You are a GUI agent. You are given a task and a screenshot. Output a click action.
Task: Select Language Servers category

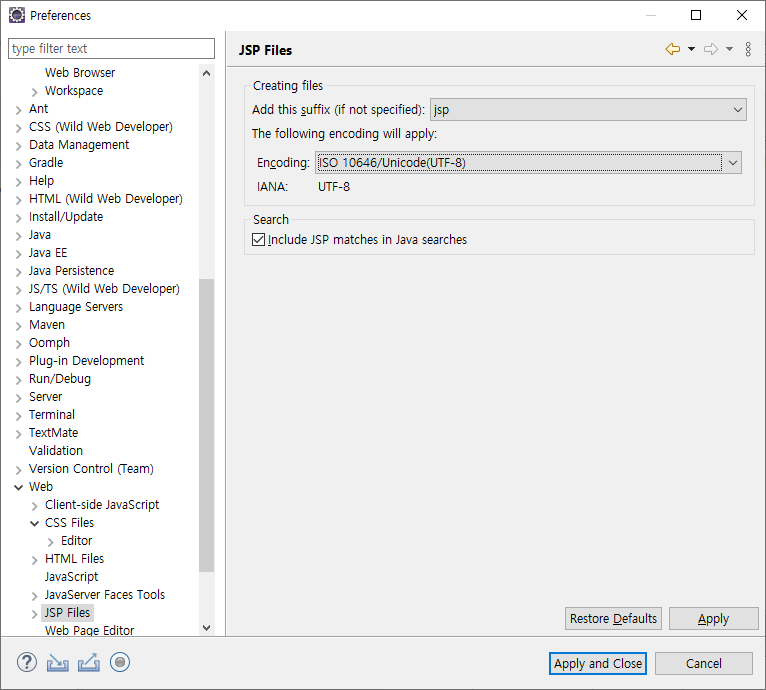tap(76, 306)
